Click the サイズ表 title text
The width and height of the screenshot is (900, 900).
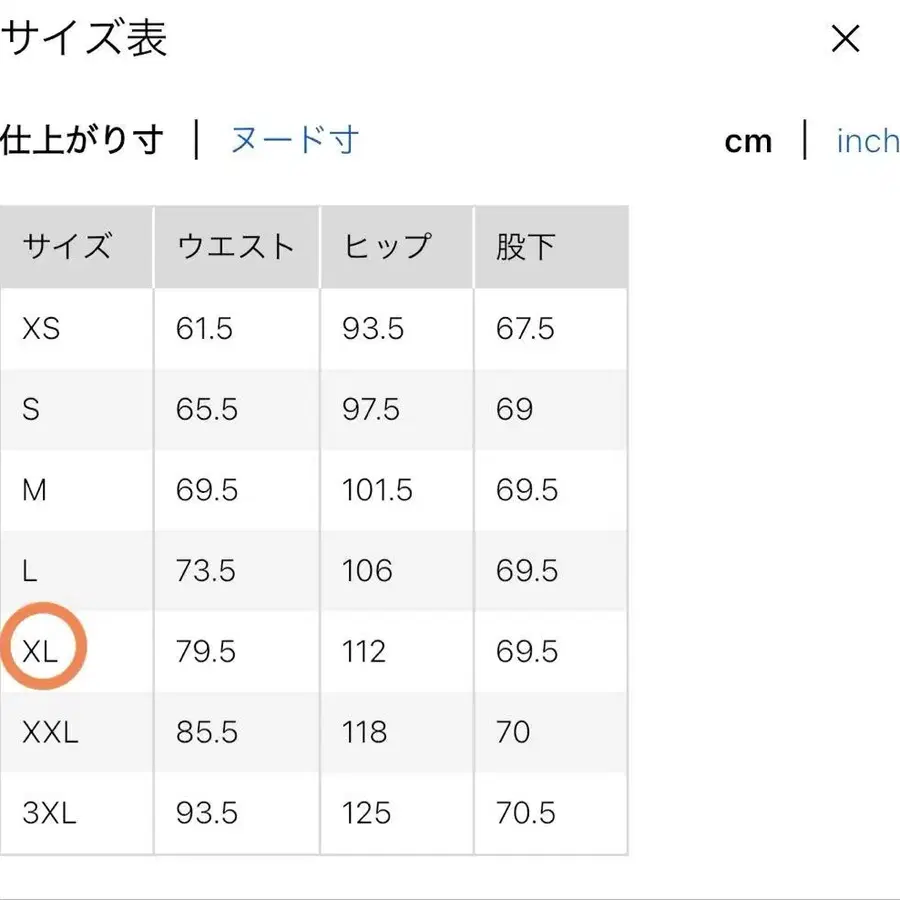85,39
